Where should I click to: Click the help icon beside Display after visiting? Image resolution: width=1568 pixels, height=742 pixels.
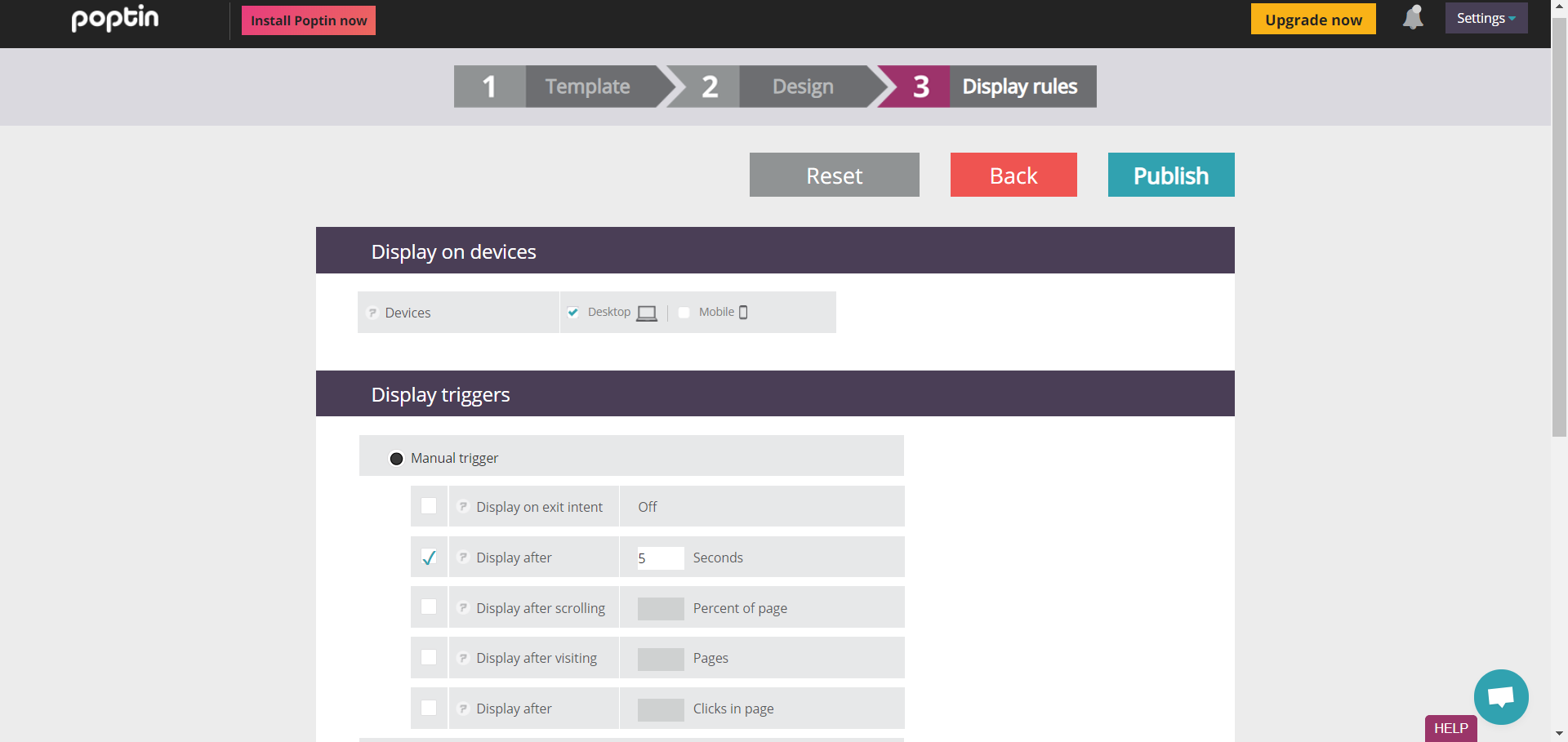(464, 658)
